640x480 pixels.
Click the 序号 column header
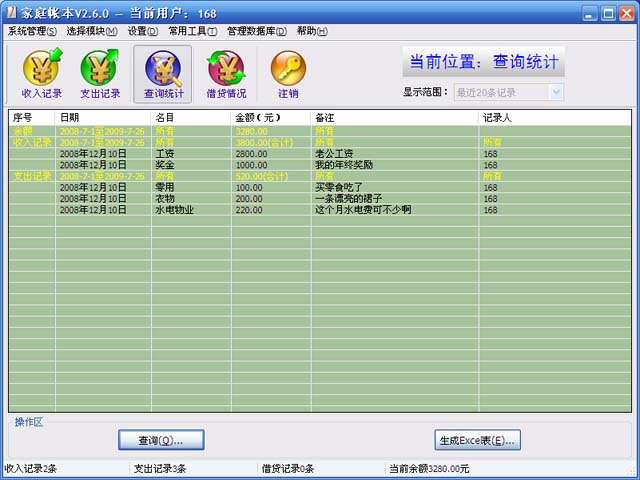tap(31, 118)
